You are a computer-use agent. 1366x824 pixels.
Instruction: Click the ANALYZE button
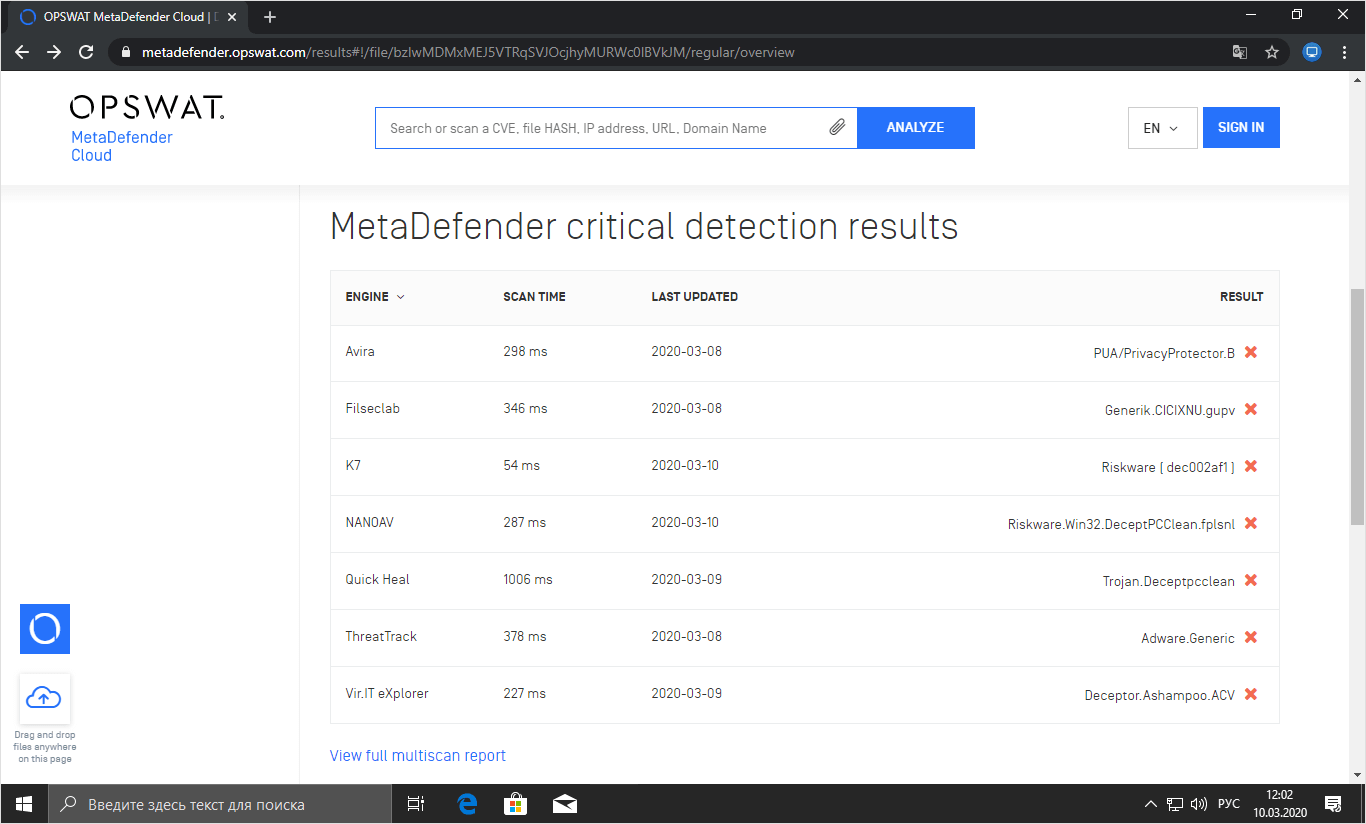tap(915, 128)
